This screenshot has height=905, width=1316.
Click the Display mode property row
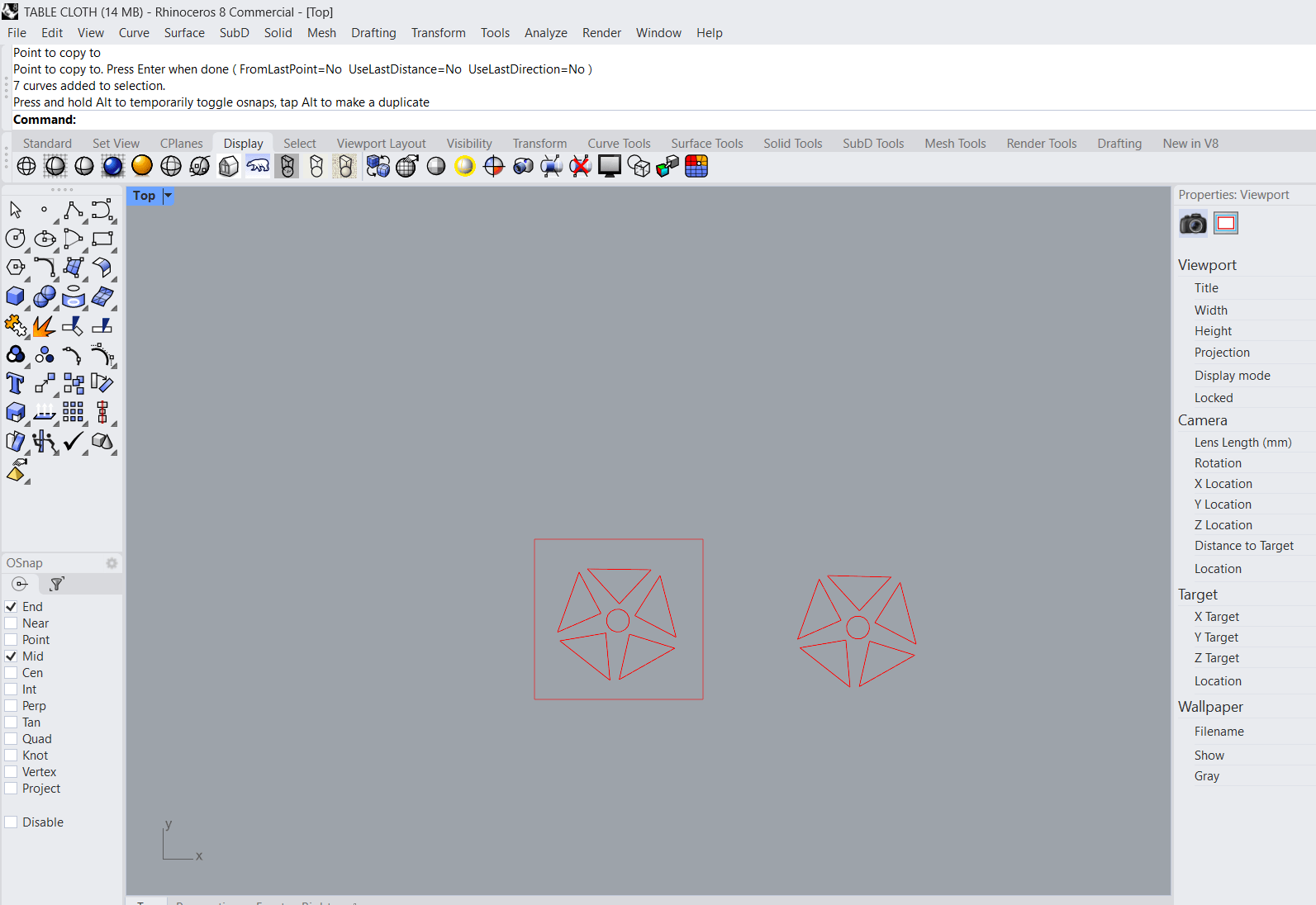(x=1232, y=376)
